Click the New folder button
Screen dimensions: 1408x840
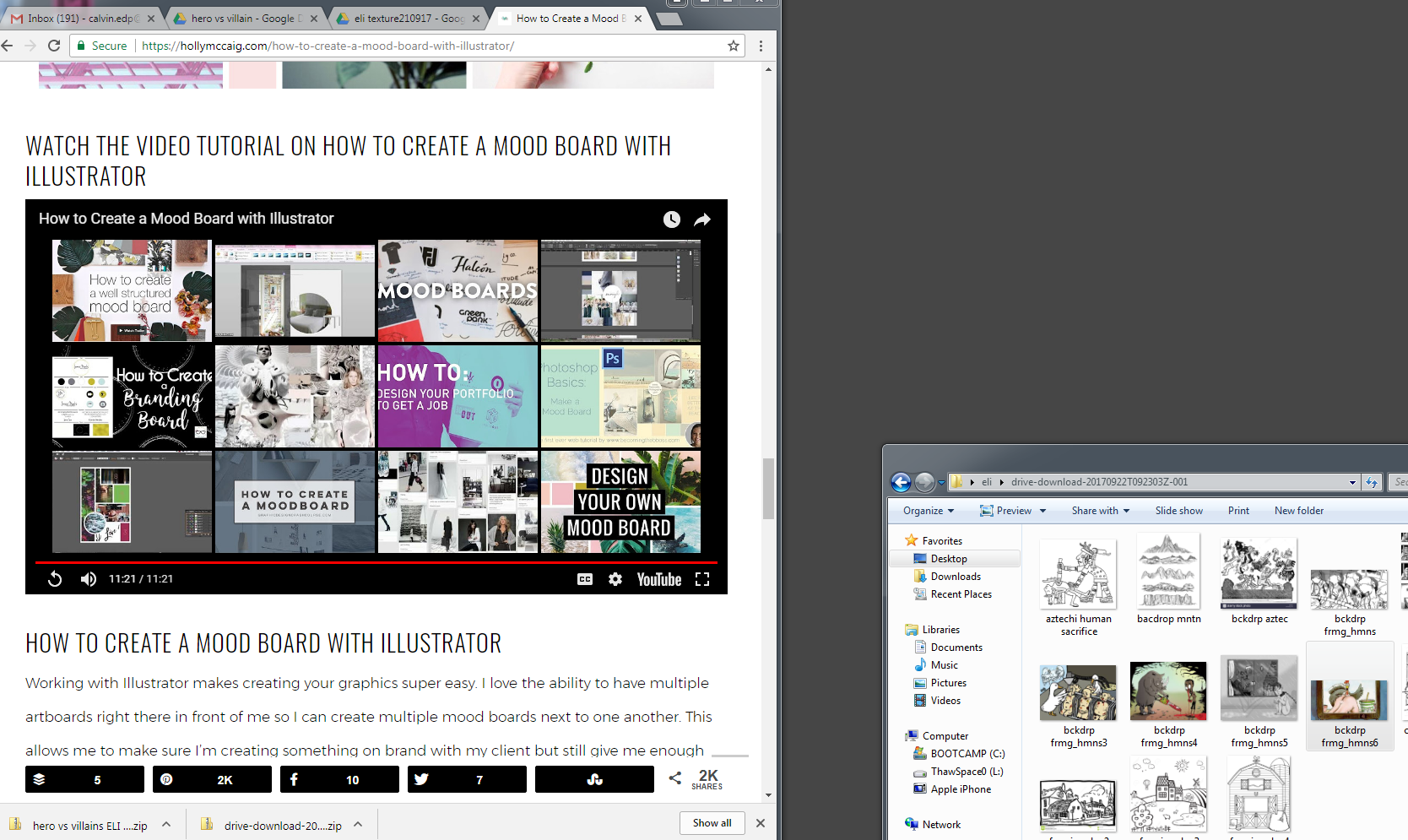point(1298,511)
